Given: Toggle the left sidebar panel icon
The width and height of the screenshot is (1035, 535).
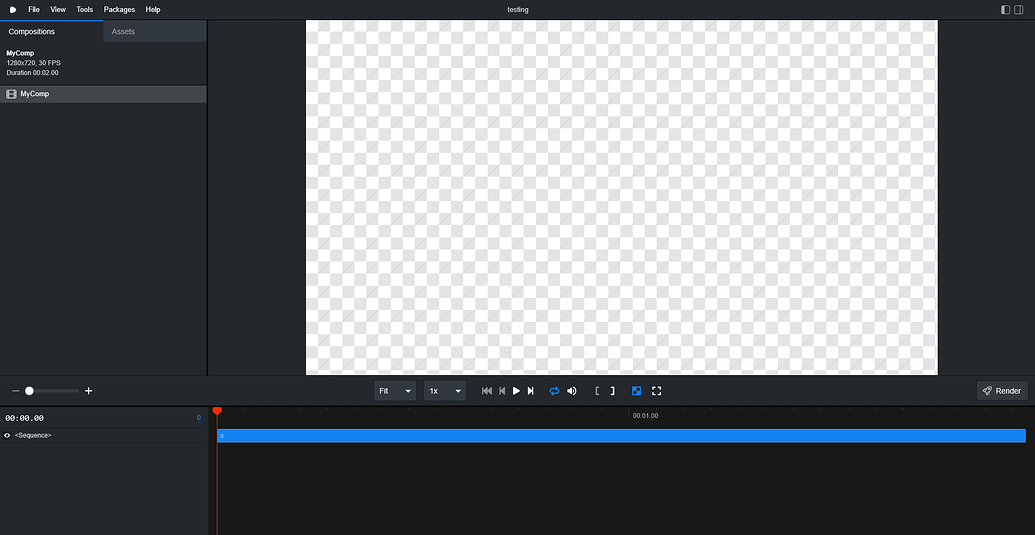Looking at the screenshot, I should pos(1006,10).
